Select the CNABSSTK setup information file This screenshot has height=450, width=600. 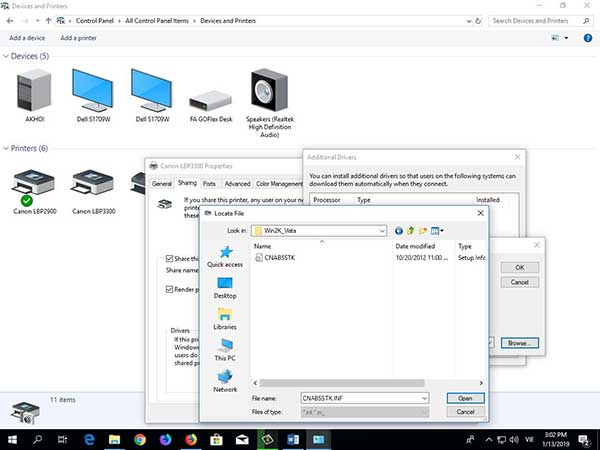click(x=275, y=258)
